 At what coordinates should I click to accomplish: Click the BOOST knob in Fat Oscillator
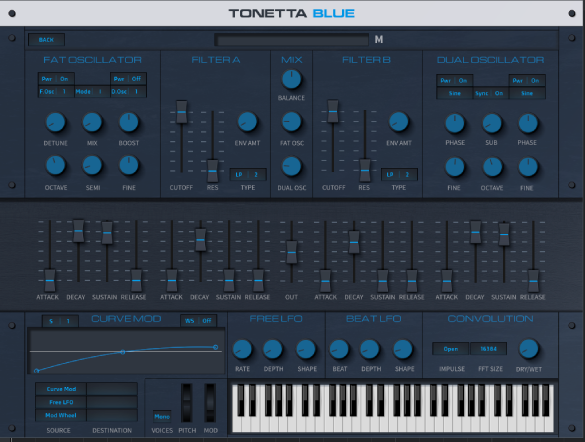pyautogui.click(x=129, y=122)
